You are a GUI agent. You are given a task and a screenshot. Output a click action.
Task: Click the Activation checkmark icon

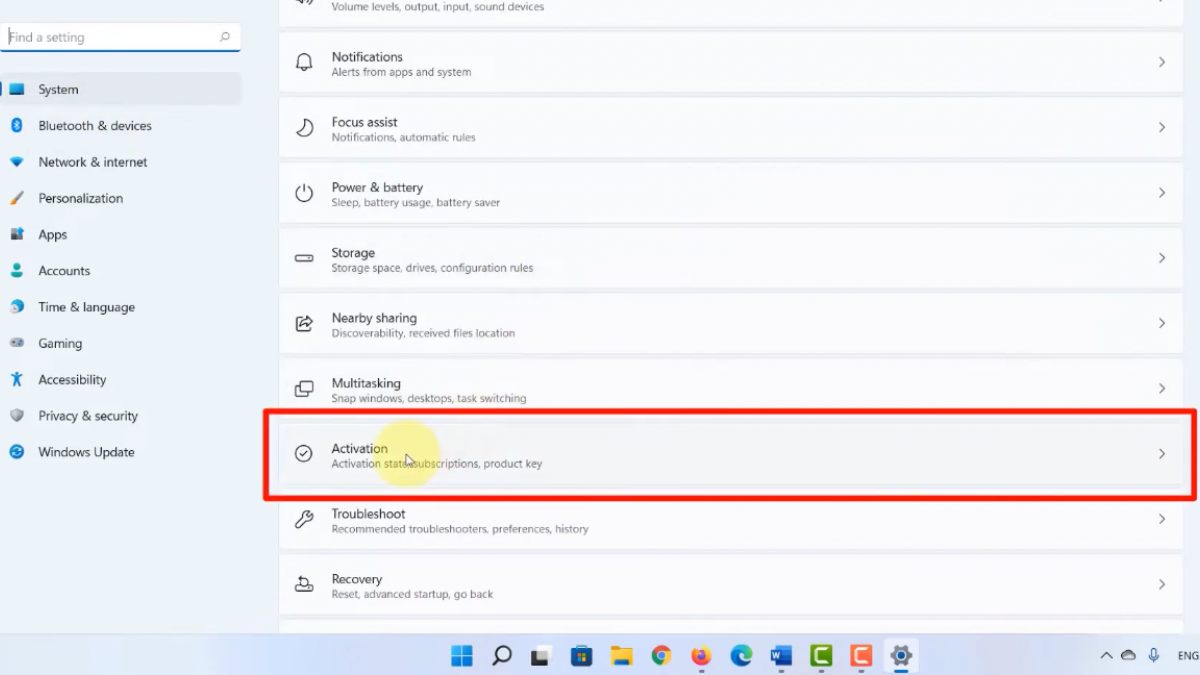click(304, 454)
